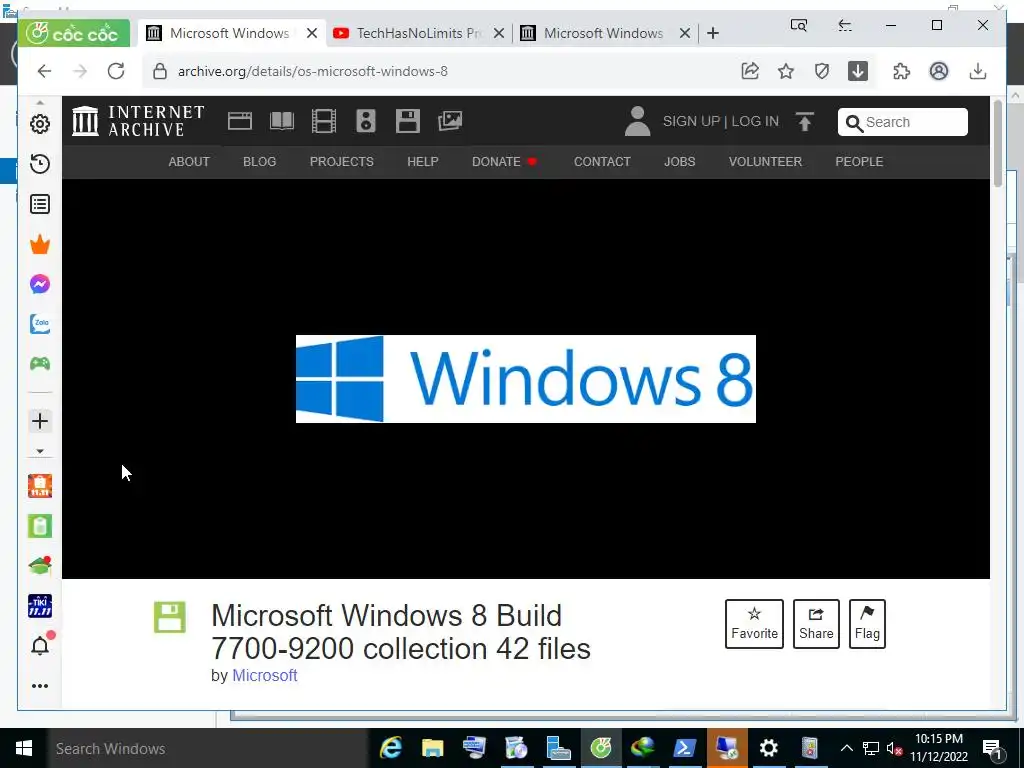Open the Microsoft creator link

pos(264,675)
